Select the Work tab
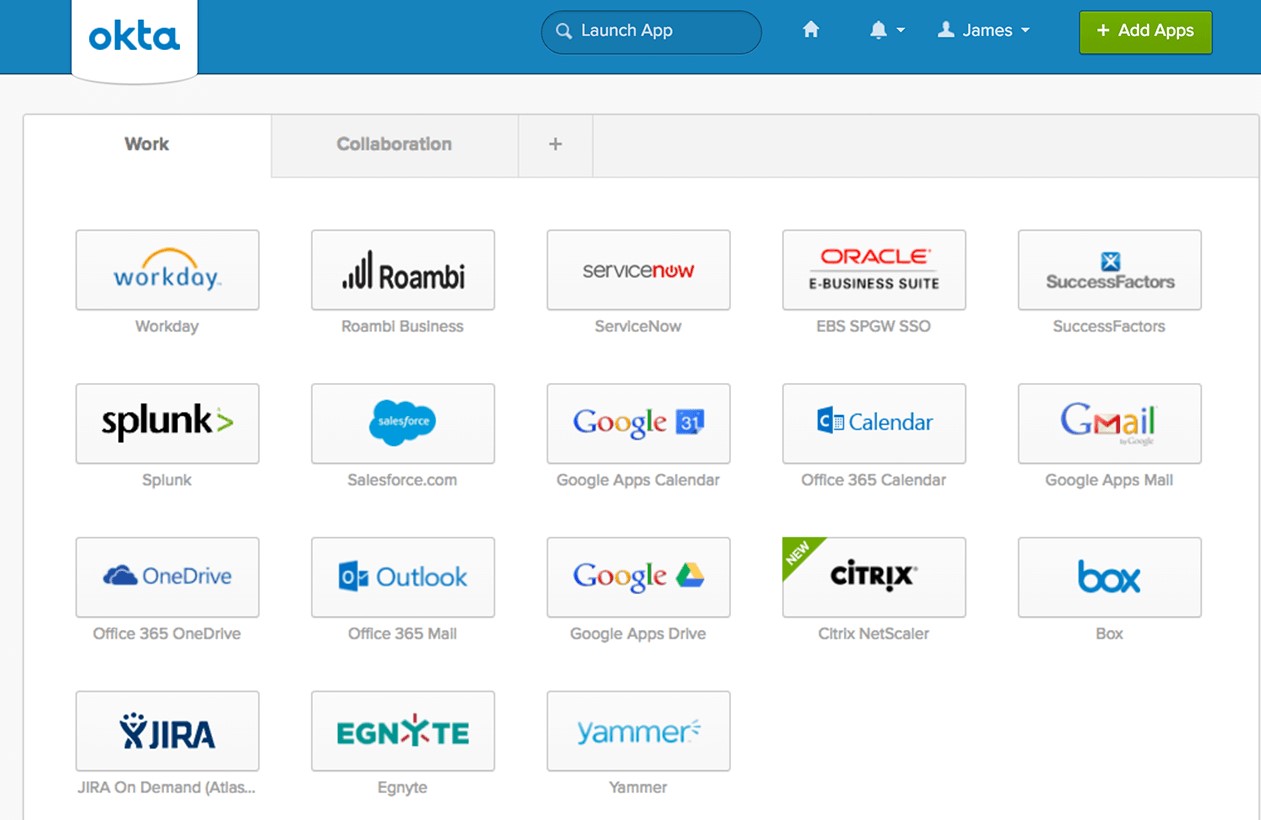This screenshot has width=1261, height=820. point(146,144)
